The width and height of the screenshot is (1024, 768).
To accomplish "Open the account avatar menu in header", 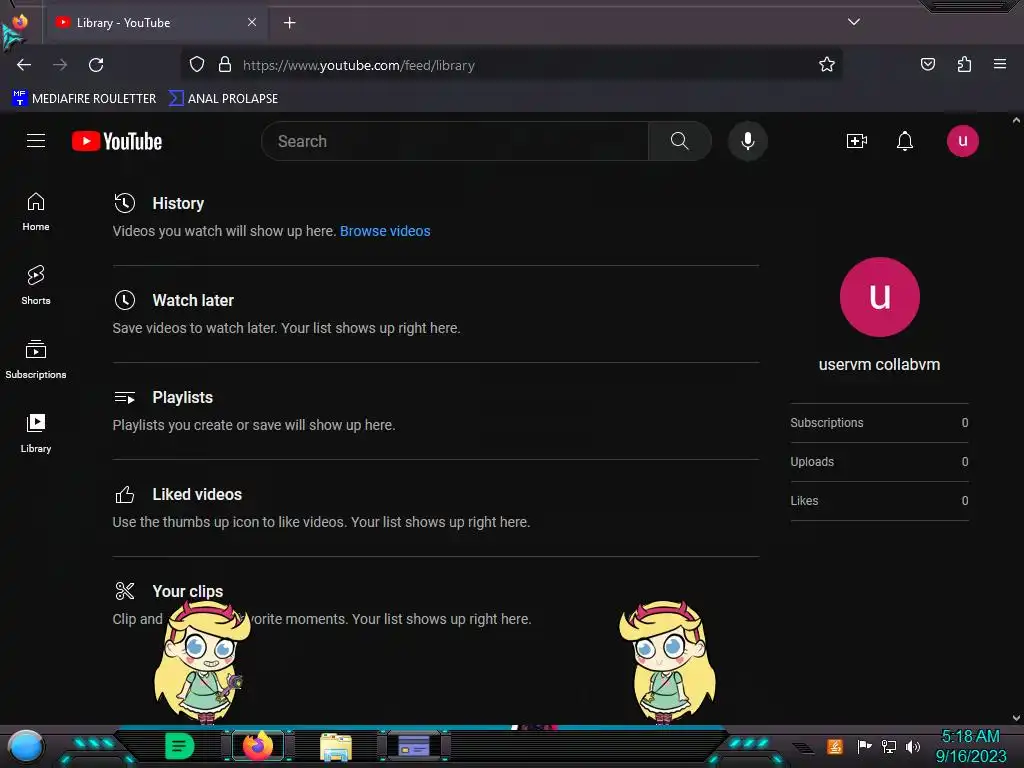I will pos(963,141).
